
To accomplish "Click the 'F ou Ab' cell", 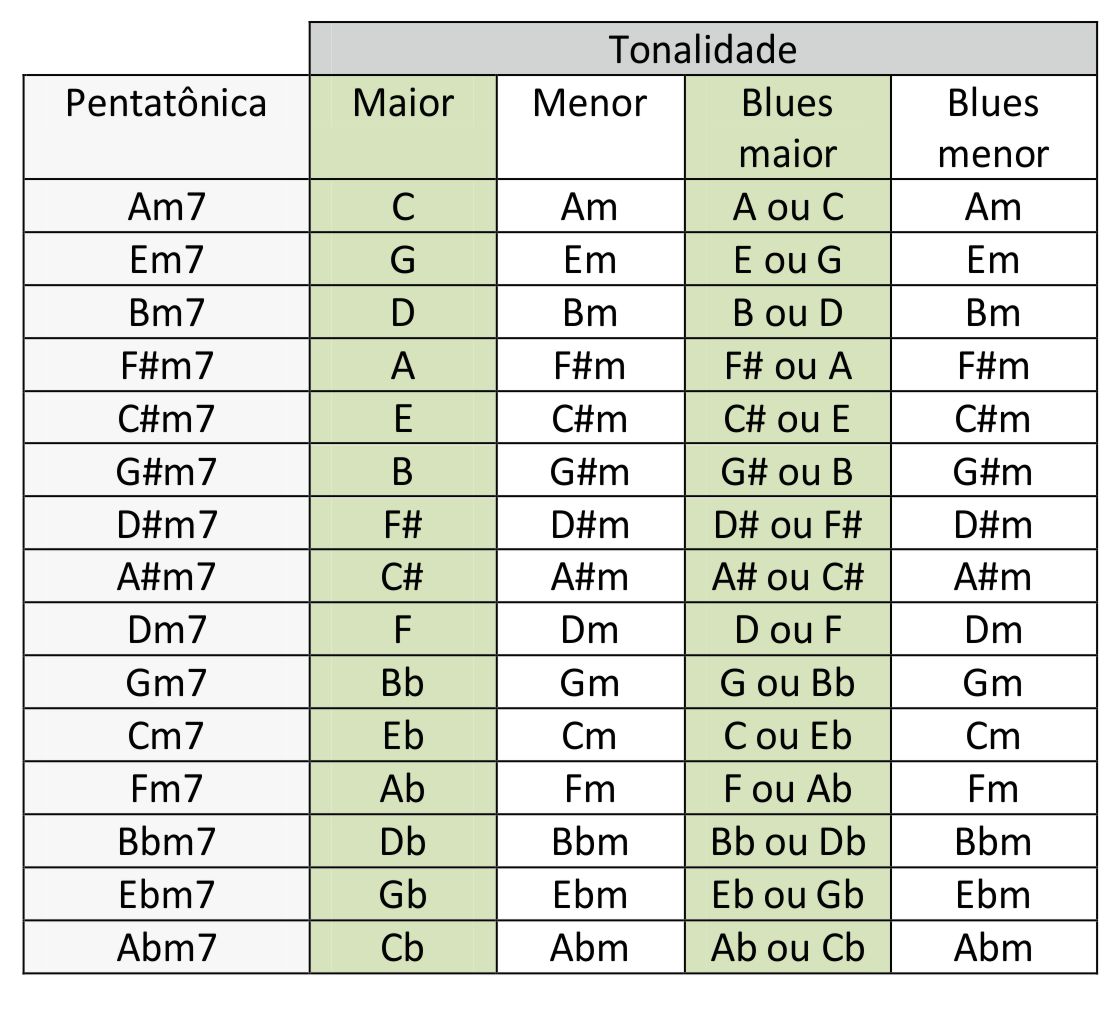I will click(x=788, y=788).
